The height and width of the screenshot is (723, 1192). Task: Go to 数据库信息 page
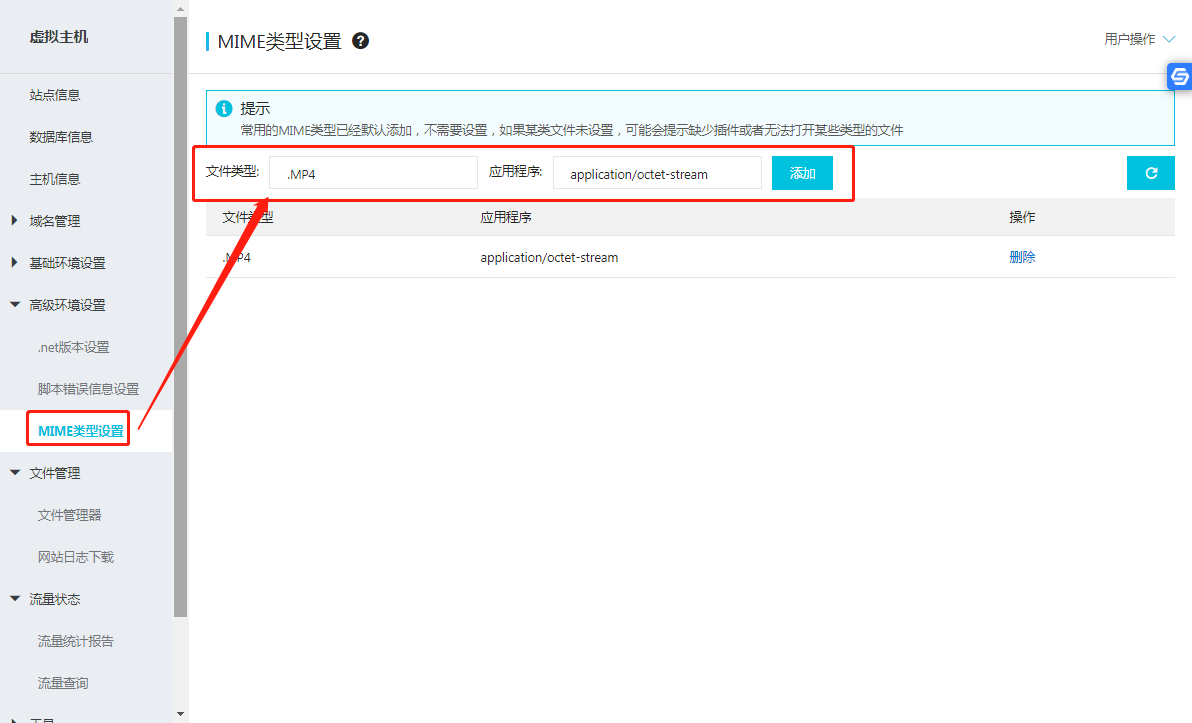(x=61, y=137)
